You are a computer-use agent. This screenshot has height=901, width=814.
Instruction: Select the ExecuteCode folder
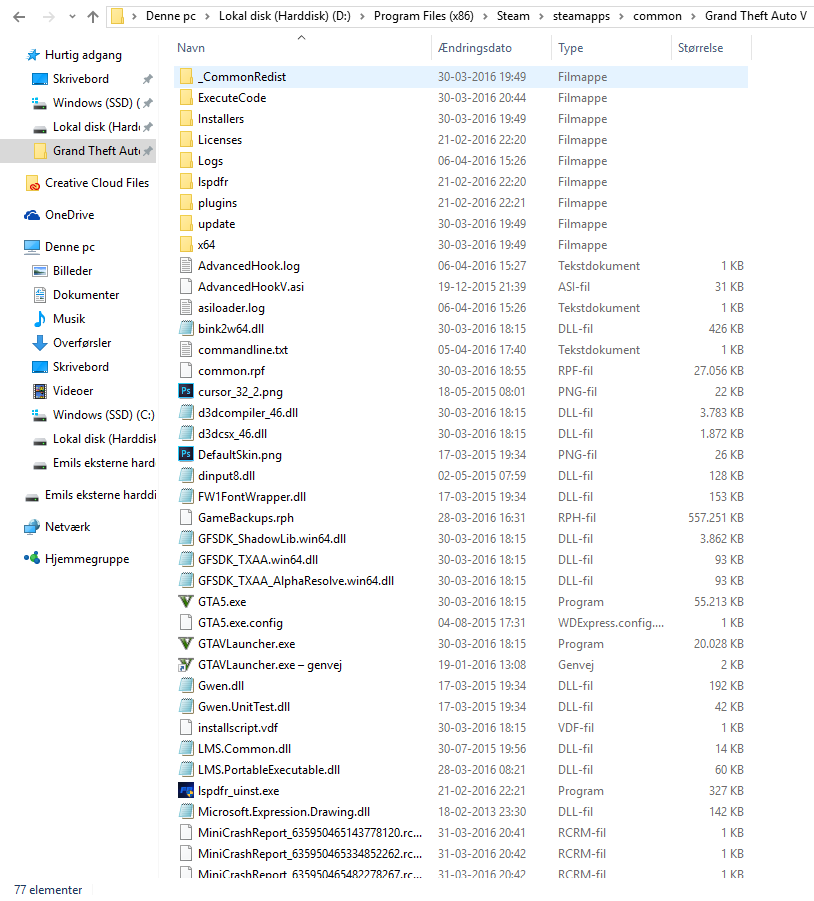pos(232,98)
